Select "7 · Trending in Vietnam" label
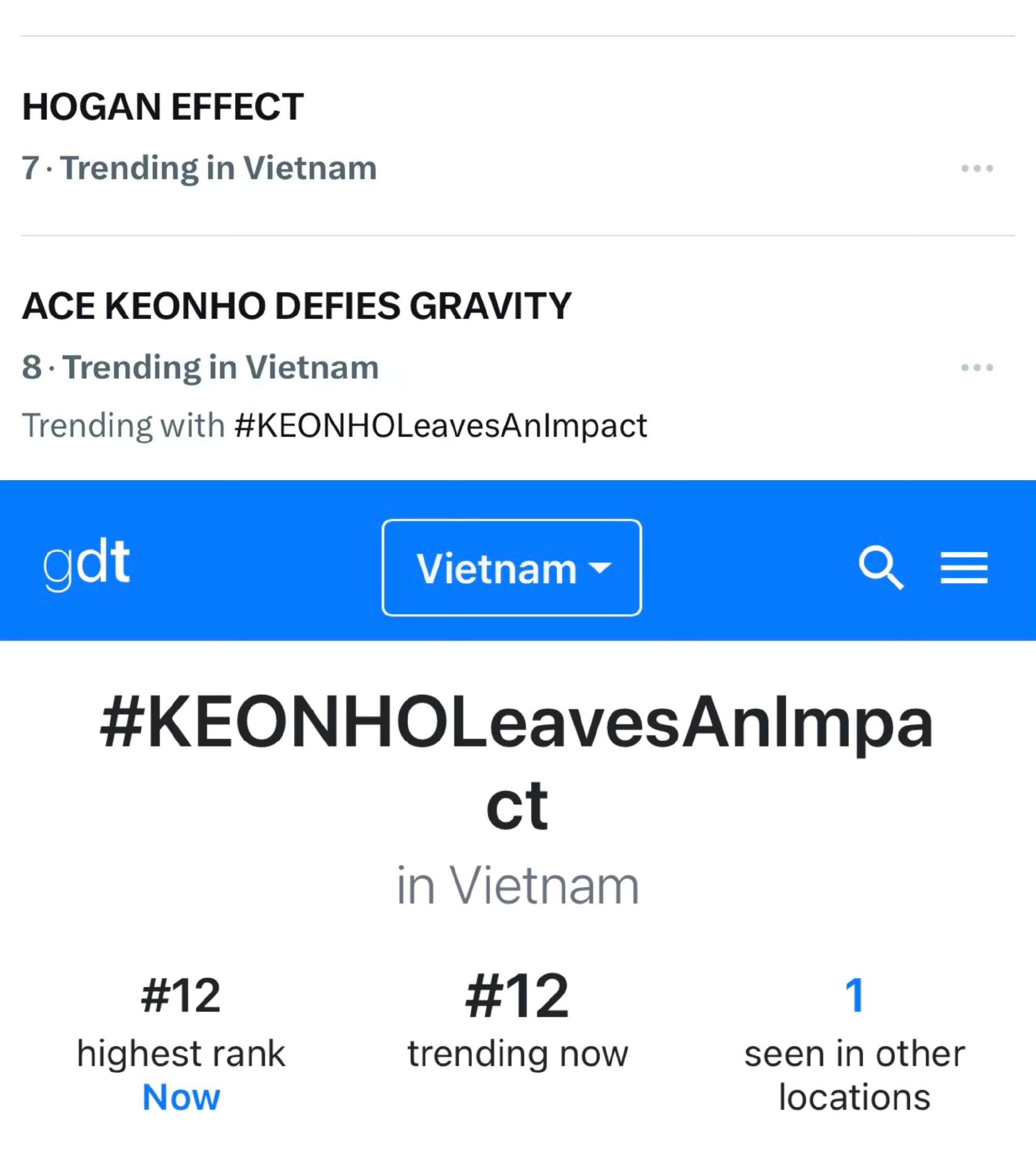This screenshot has height=1151, width=1036. (x=199, y=168)
